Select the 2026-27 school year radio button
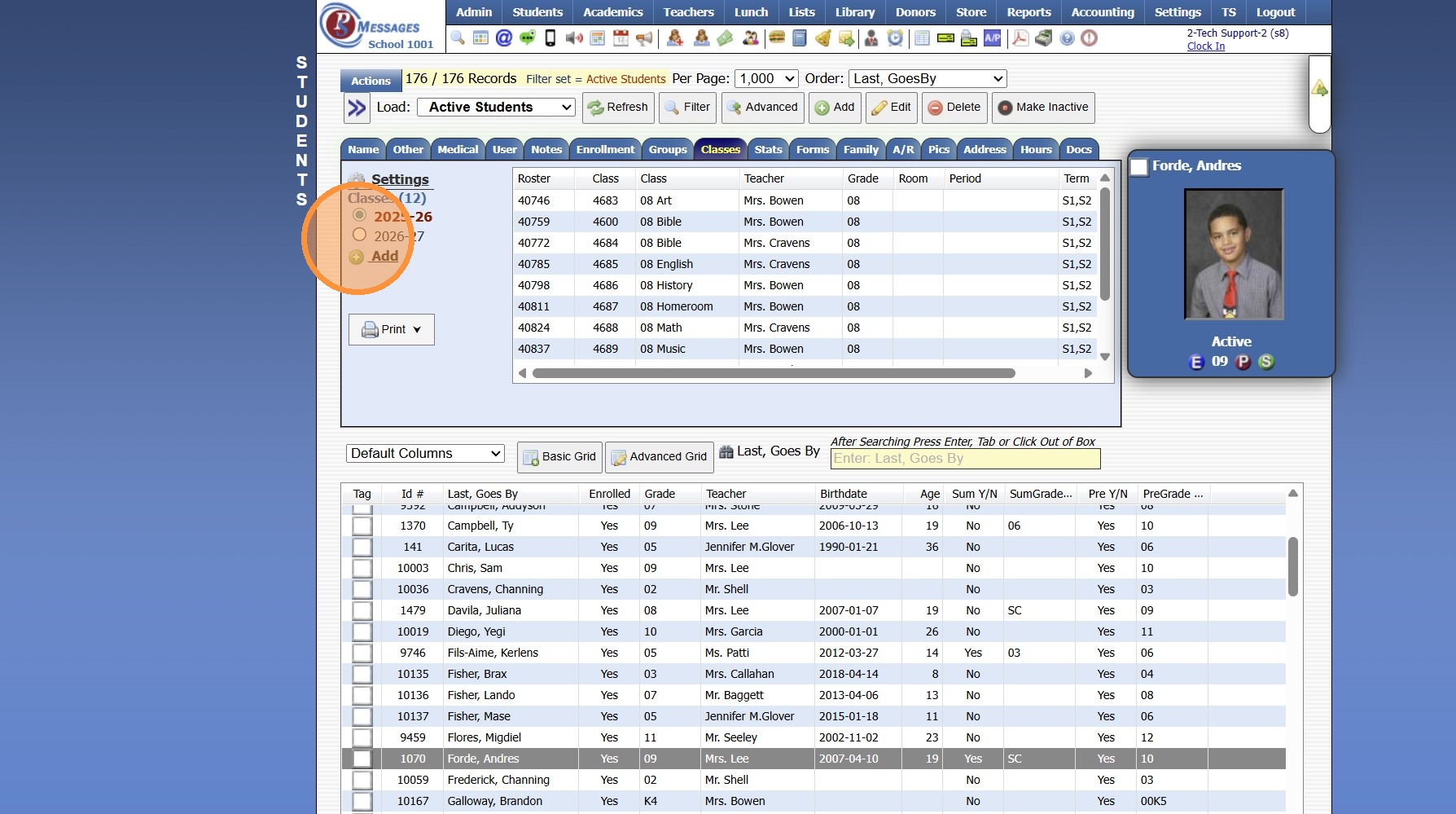 [359, 235]
